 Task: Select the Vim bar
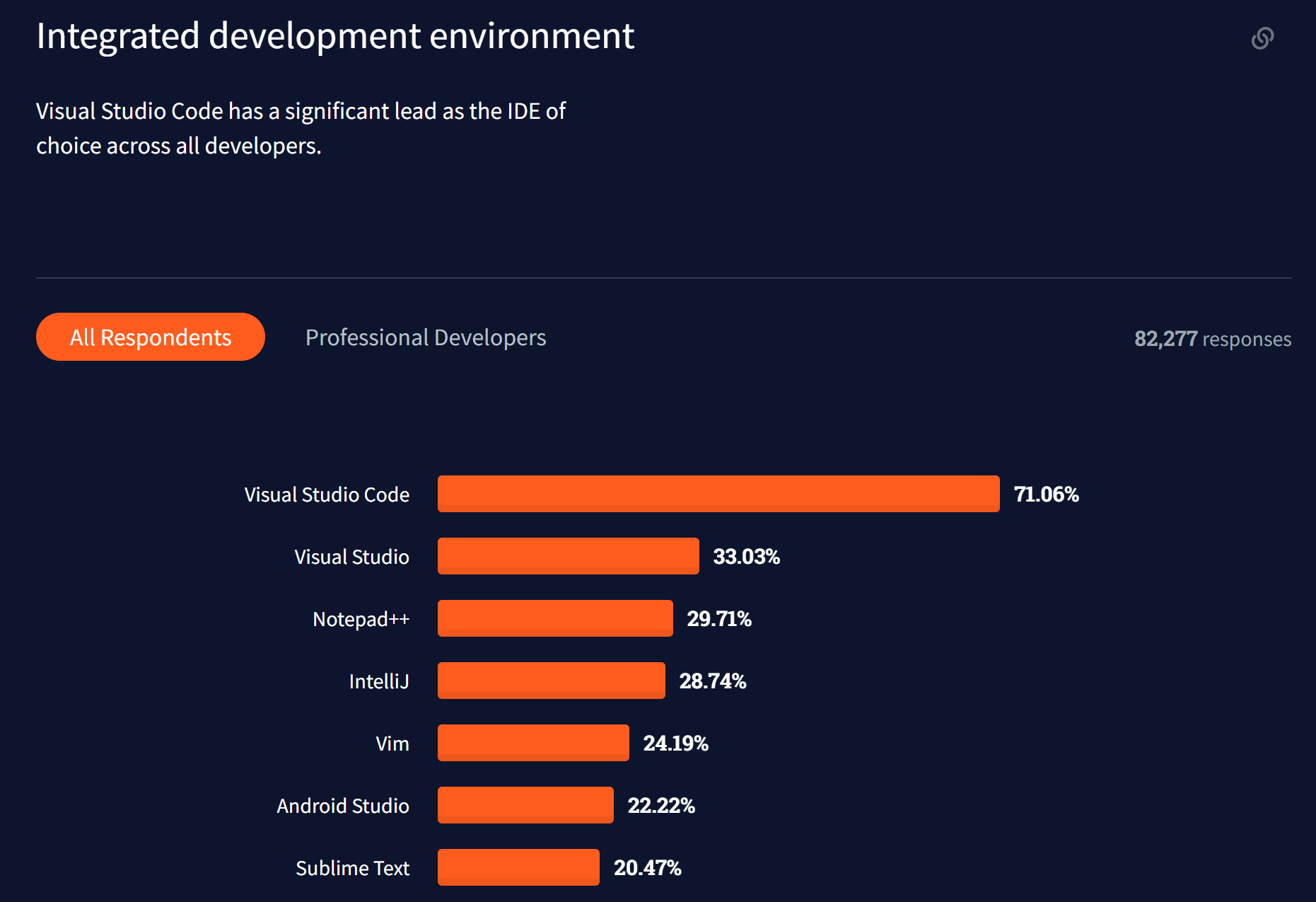[533, 743]
